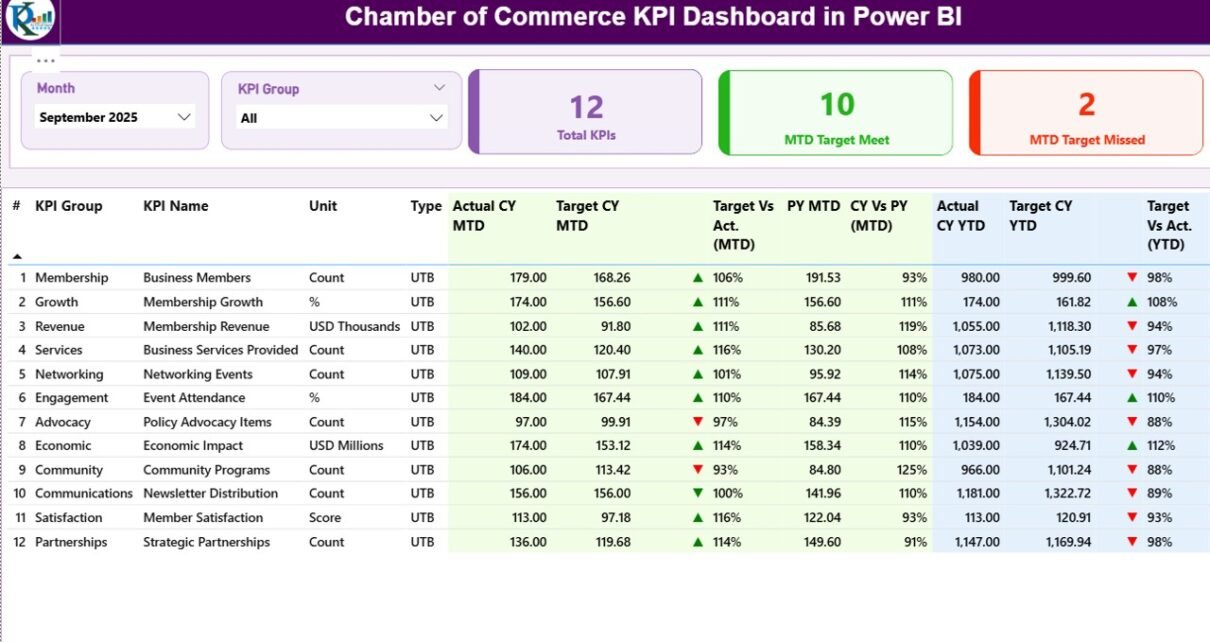Viewport: 1210px width, 642px height.
Task: Click the sort arrow under the # column
Action: tap(17, 256)
